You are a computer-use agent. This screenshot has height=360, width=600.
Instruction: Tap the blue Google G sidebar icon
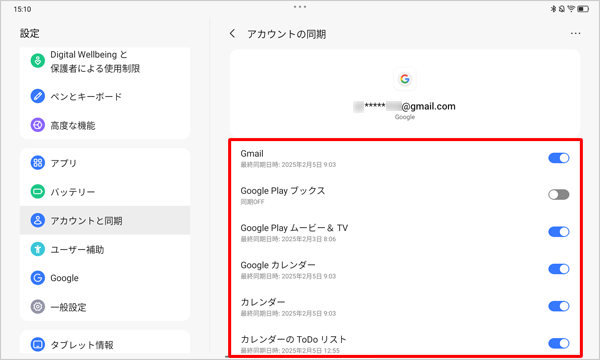pos(38,278)
